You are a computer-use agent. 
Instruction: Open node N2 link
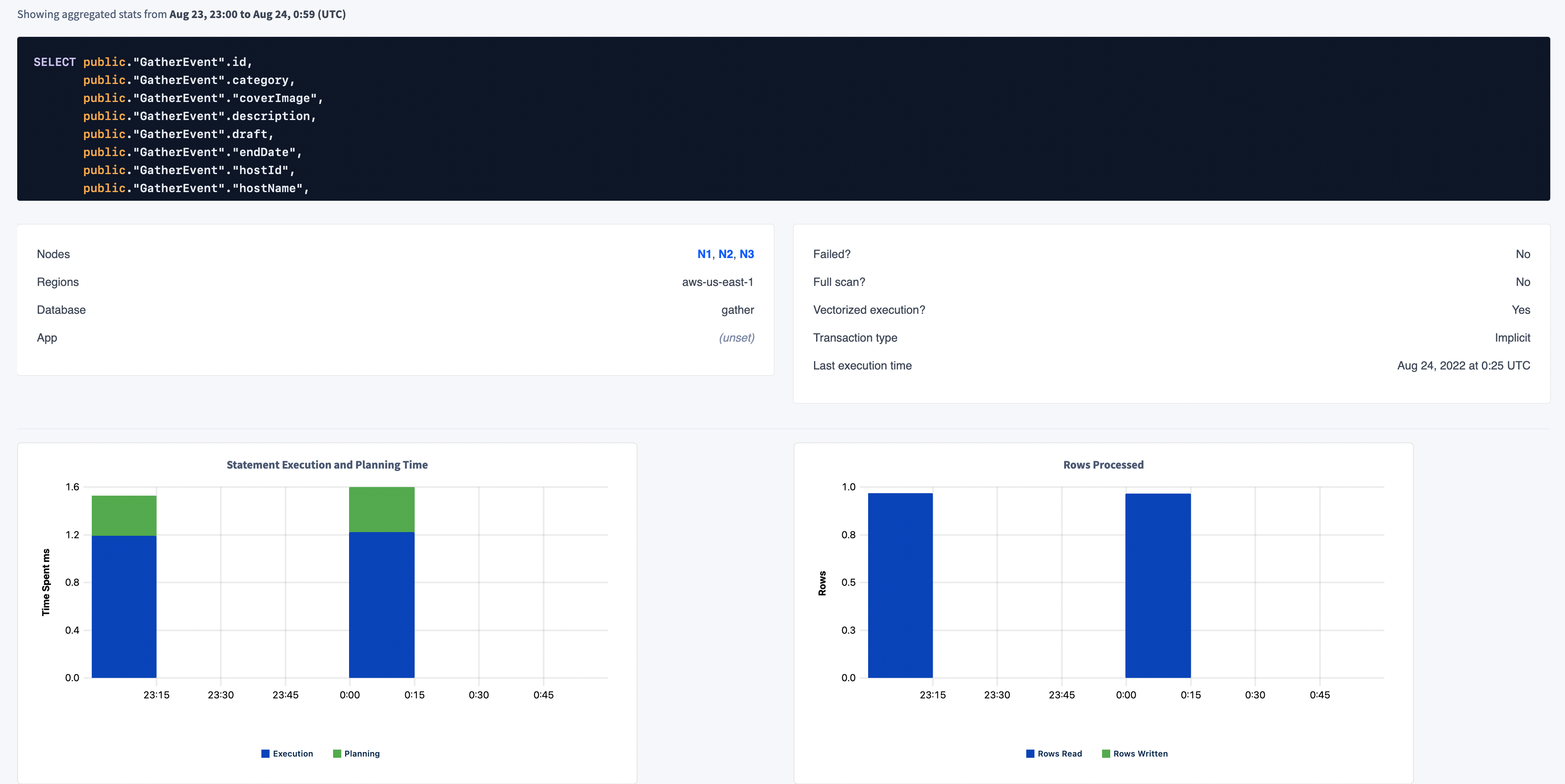click(x=726, y=254)
